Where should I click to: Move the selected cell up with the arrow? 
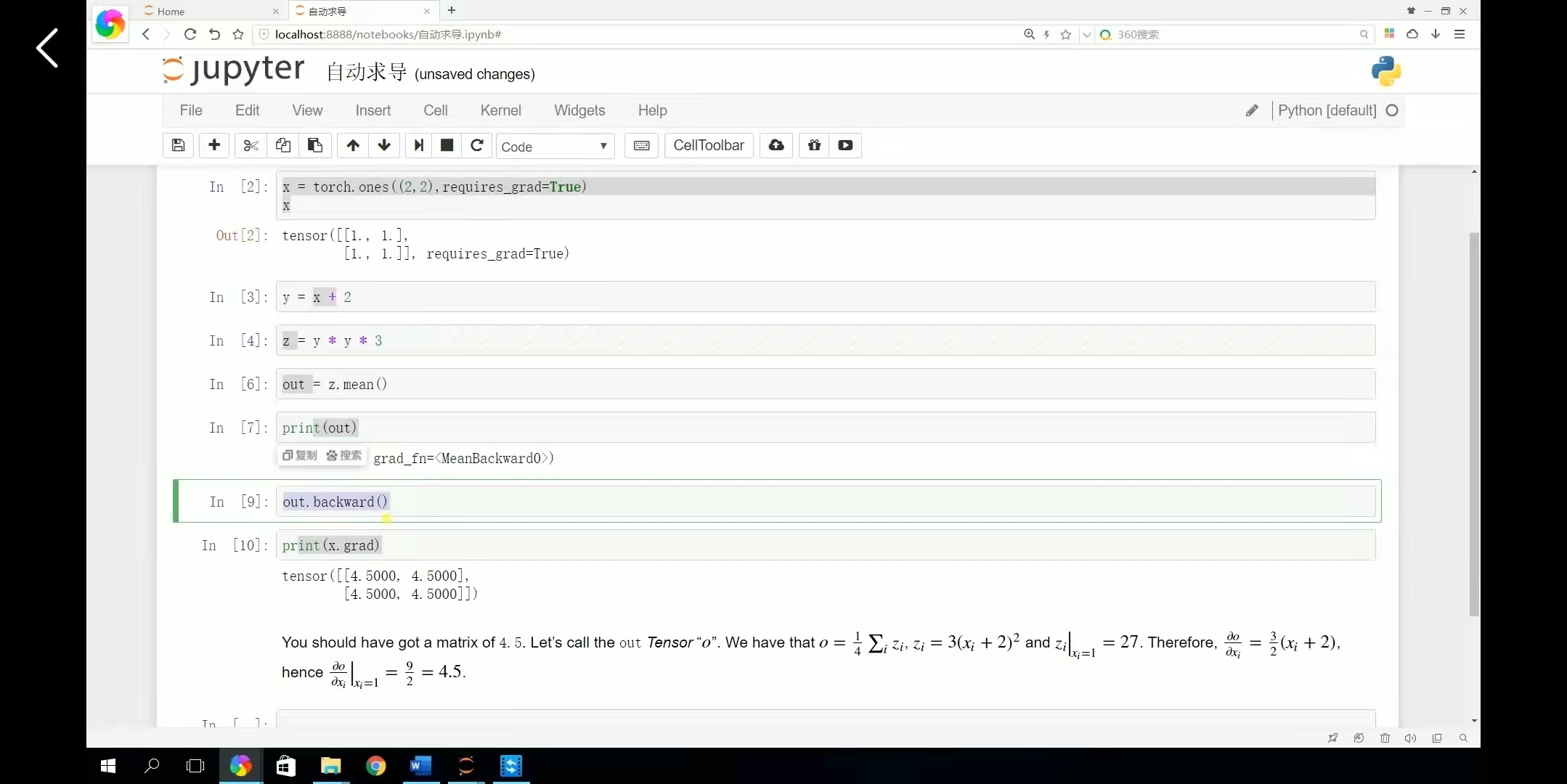(353, 145)
